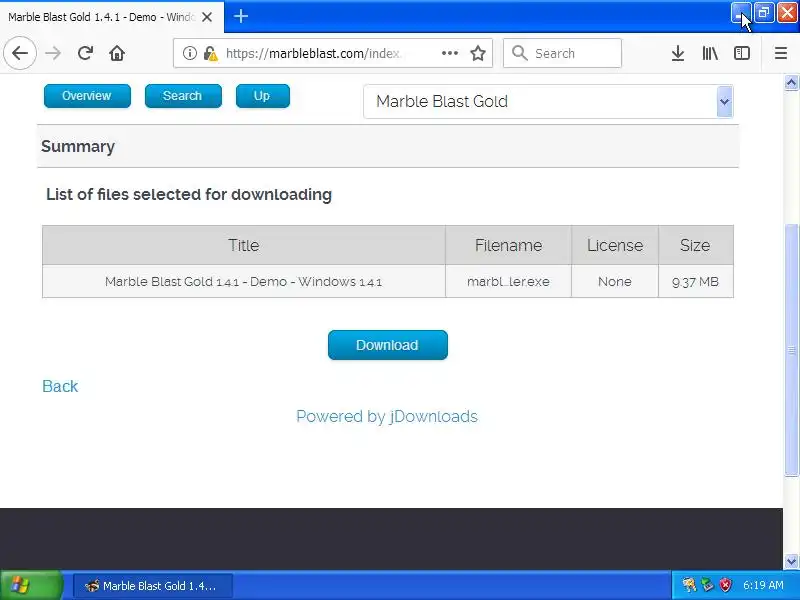800x600 pixels.
Task: Click the Filename column header
Action: click(508, 245)
